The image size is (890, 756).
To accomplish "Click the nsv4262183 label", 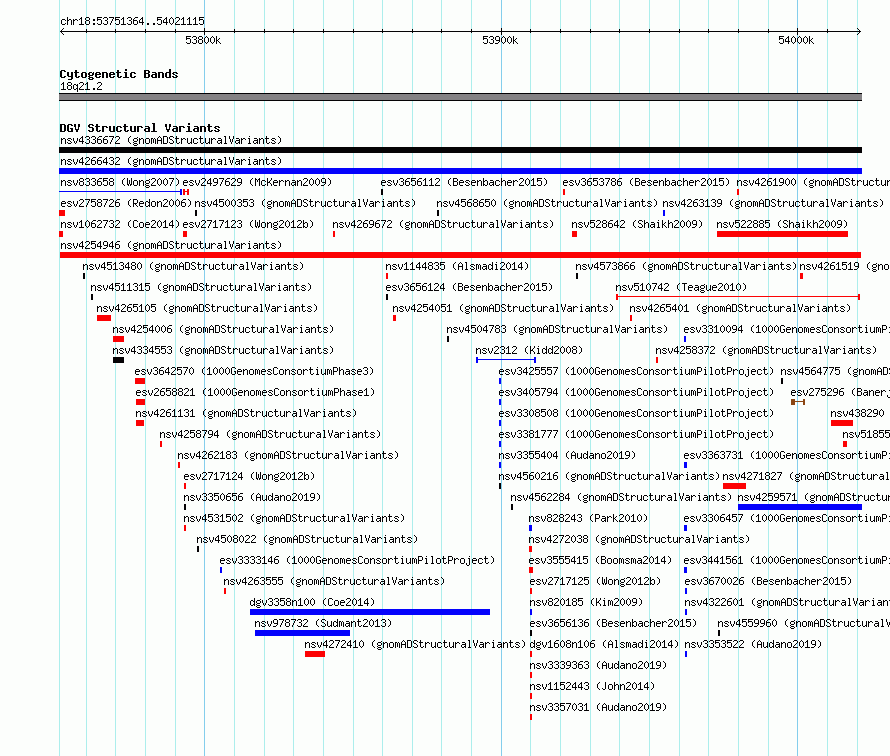I will coord(288,455).
